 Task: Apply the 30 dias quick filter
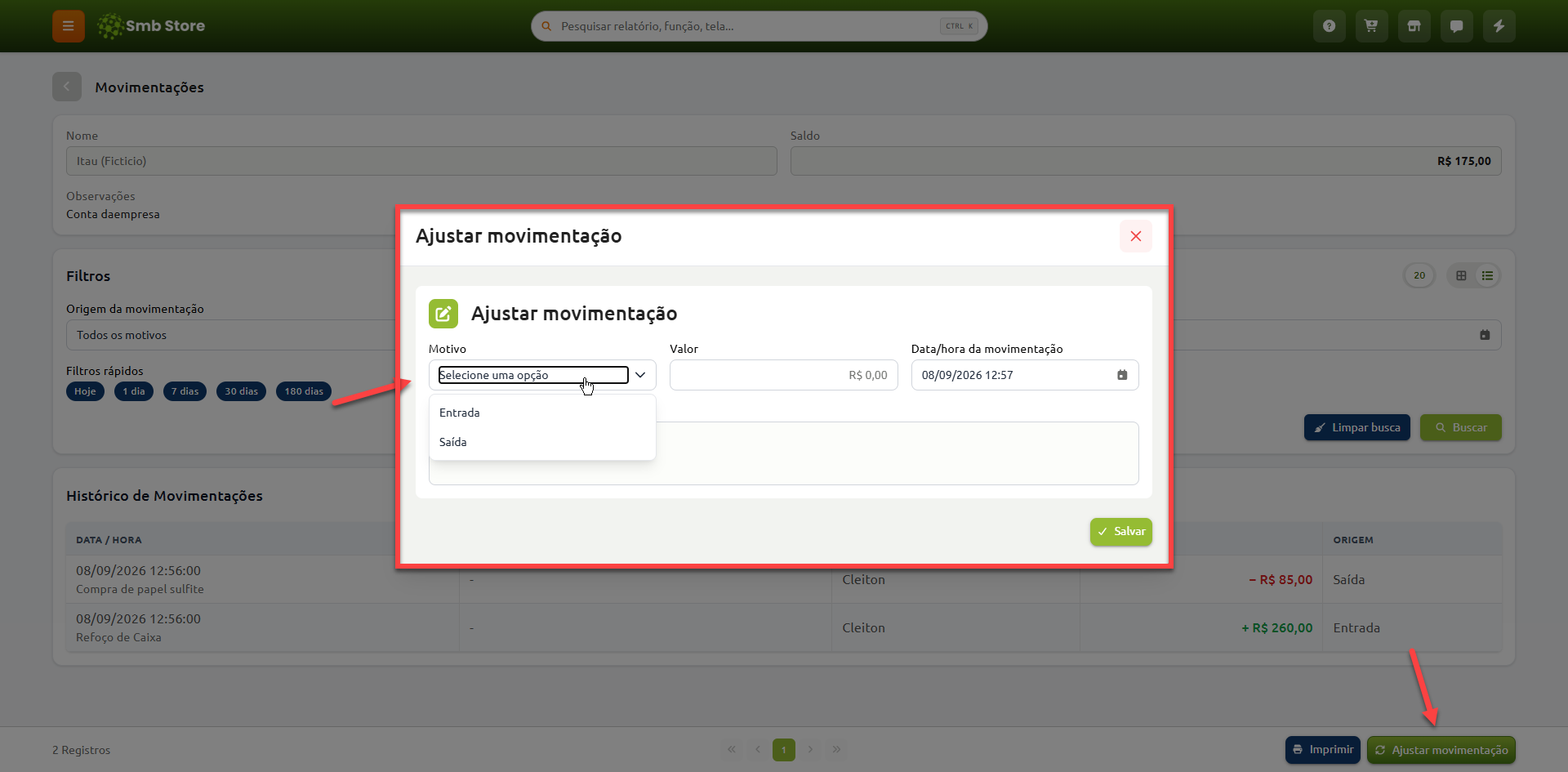241,391
